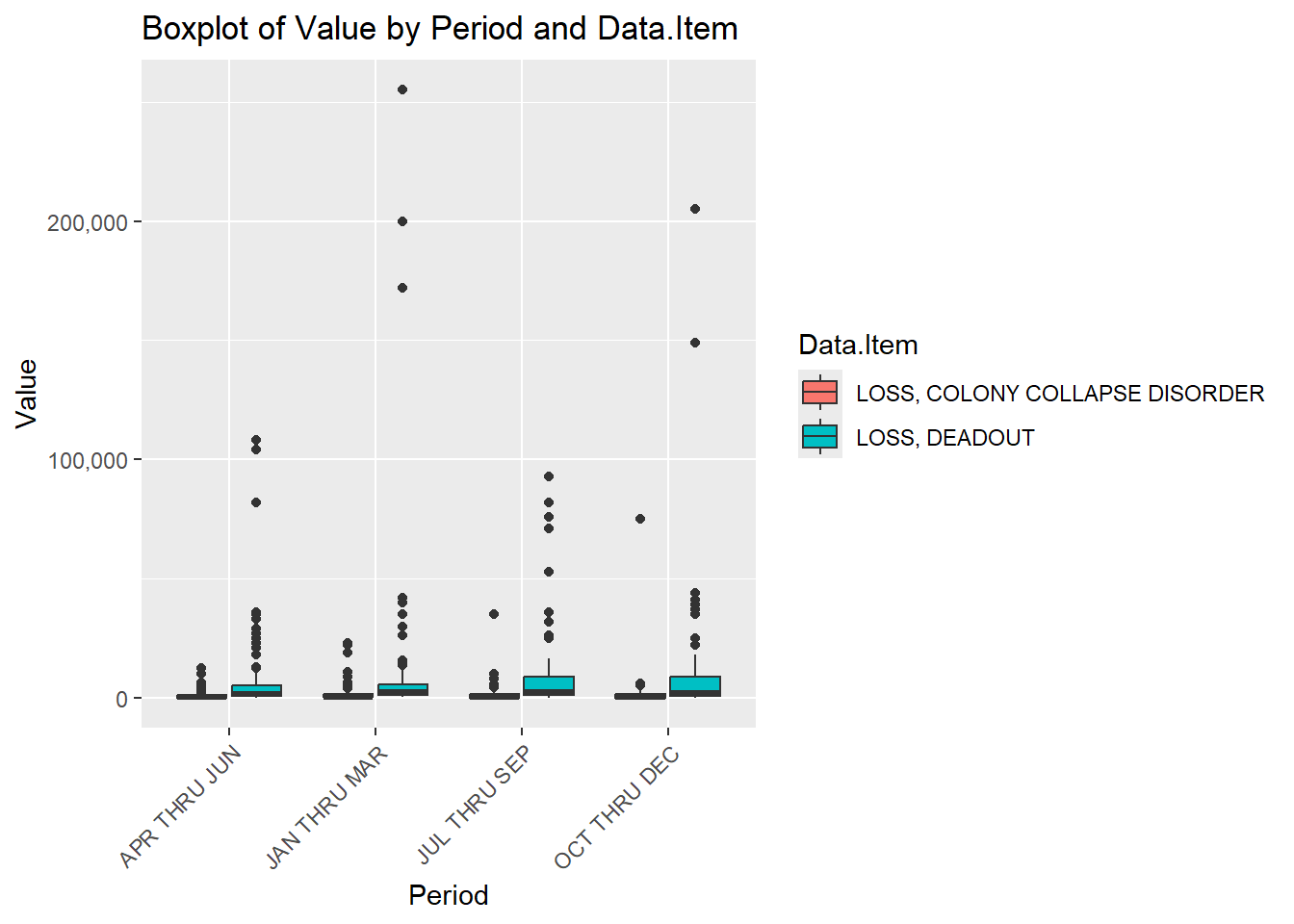Click the teal Deadout box for OCT THRU DEC

click(695, 685)
